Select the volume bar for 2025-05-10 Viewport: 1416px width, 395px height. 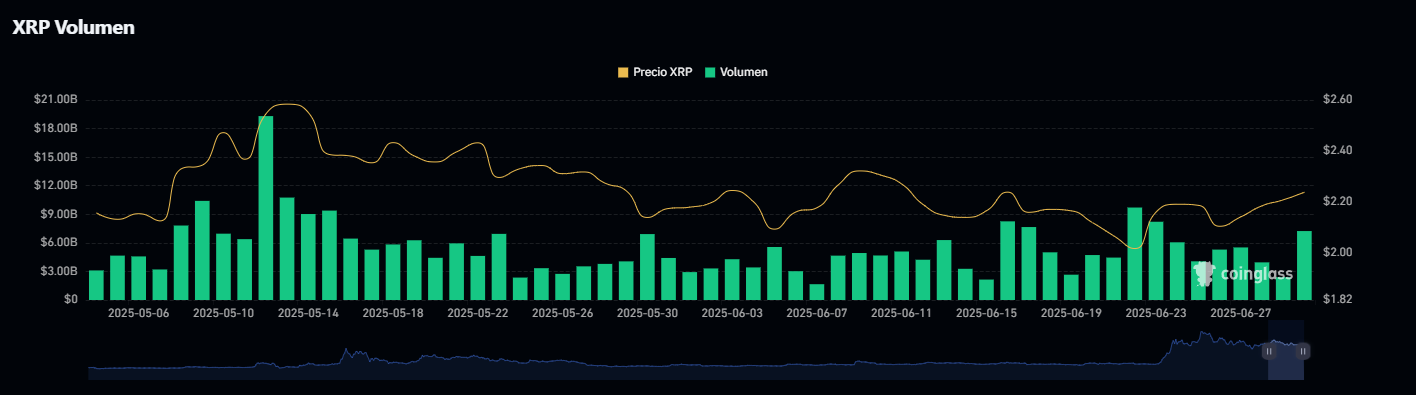pos(223,266)
